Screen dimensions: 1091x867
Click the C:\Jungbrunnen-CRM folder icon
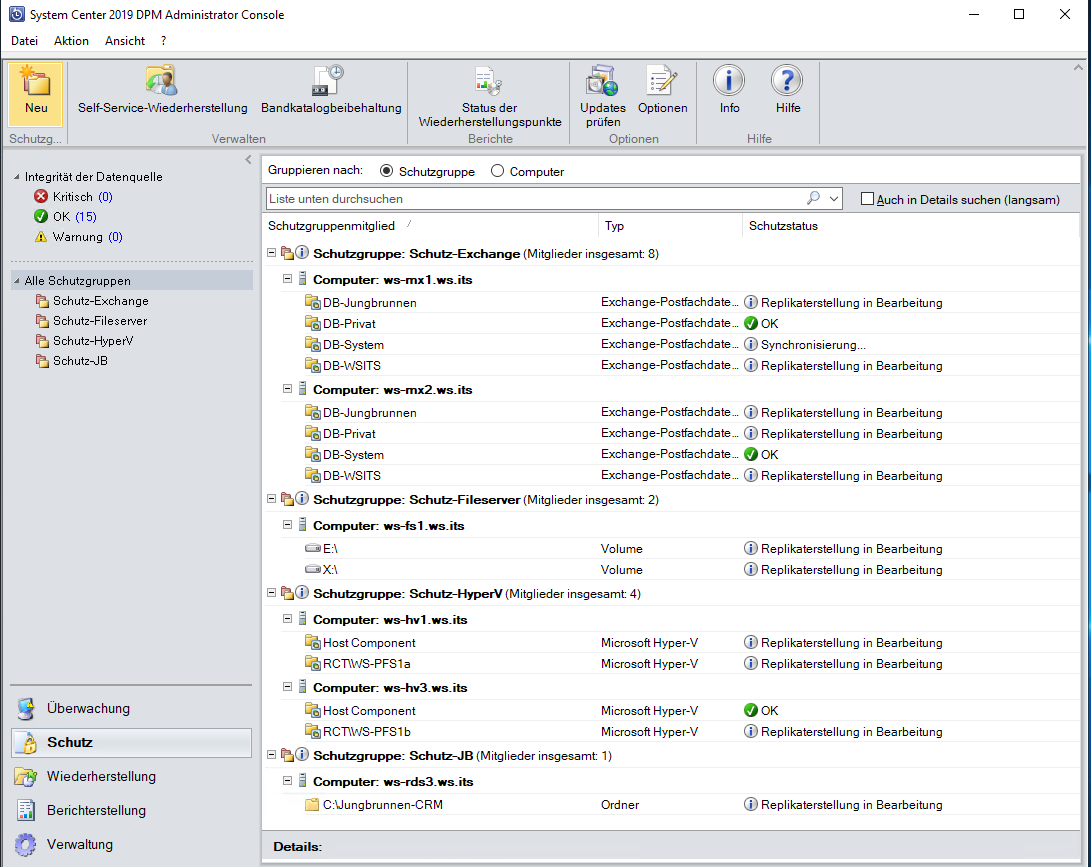click(312, 804)
